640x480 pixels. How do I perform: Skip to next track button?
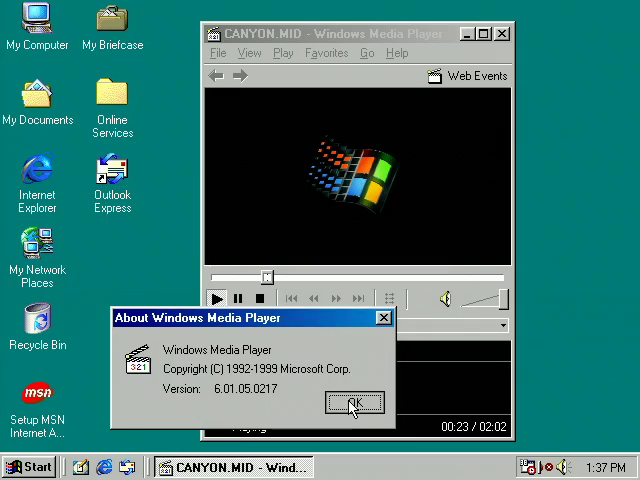click(358, 299)
